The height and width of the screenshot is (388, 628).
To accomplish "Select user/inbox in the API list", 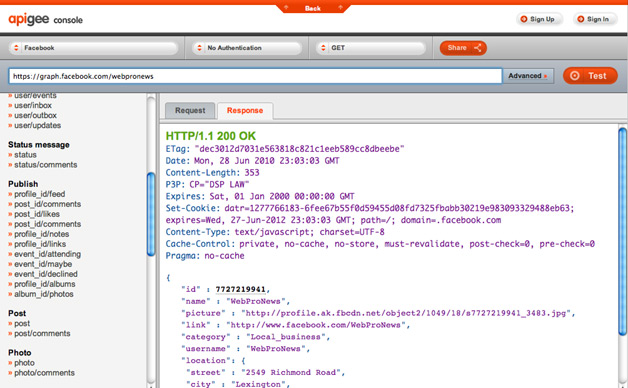I will coord(33,105).
